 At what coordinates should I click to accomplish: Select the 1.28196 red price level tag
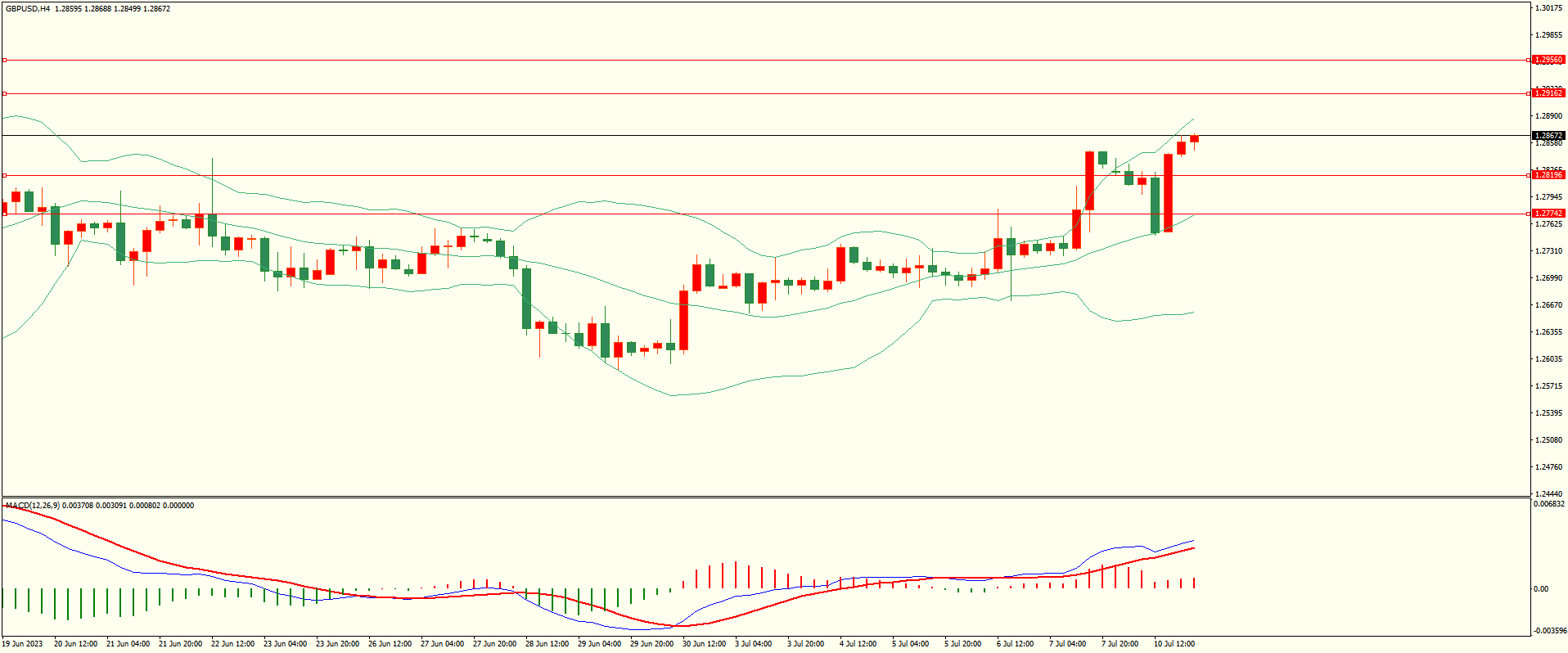1548,175
